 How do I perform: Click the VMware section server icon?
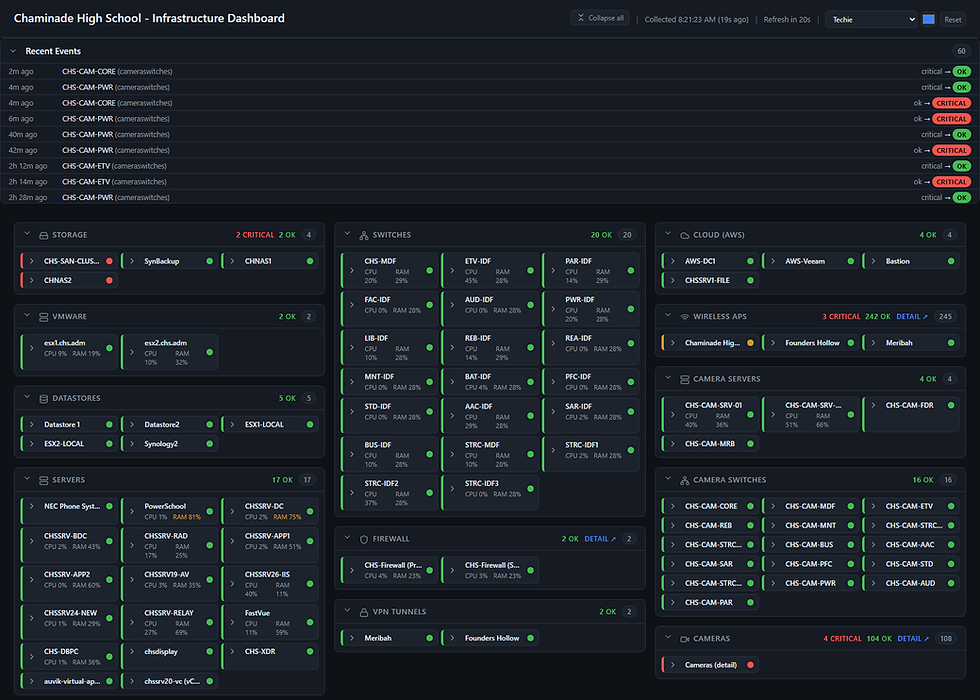[44, 317]
